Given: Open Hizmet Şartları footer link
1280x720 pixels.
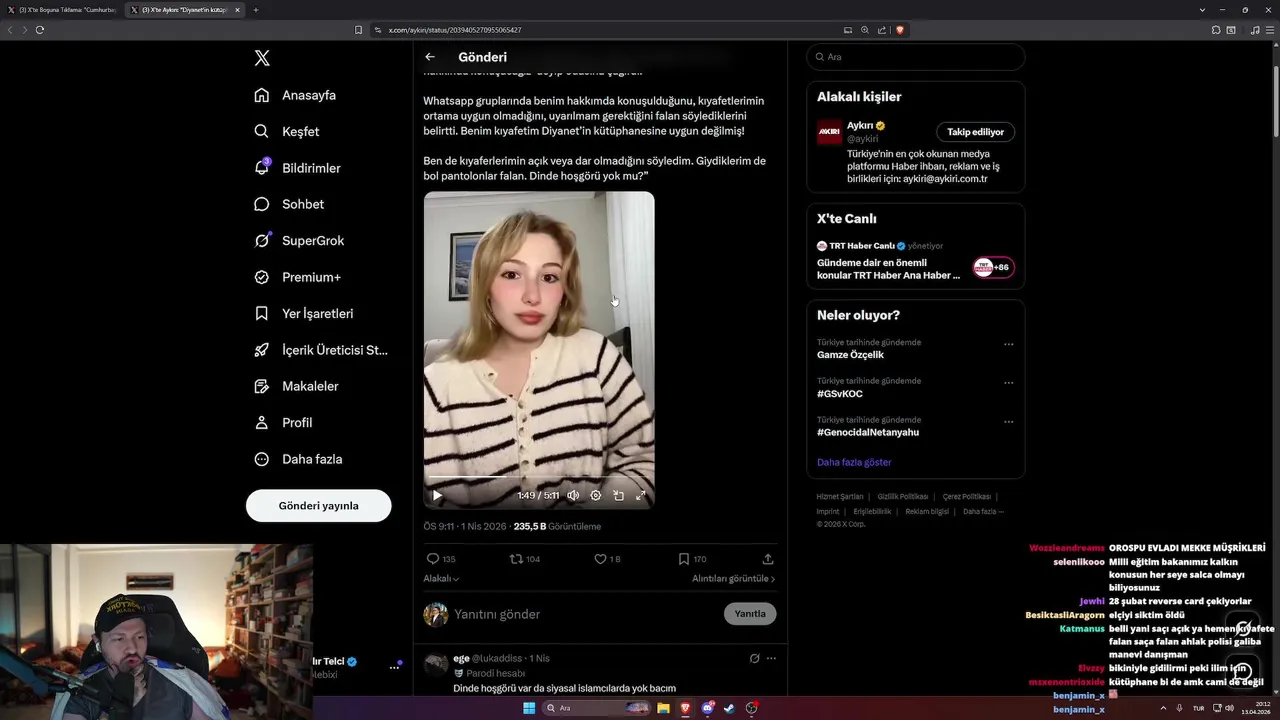Looking at the screenshot, I should [840, 497].
